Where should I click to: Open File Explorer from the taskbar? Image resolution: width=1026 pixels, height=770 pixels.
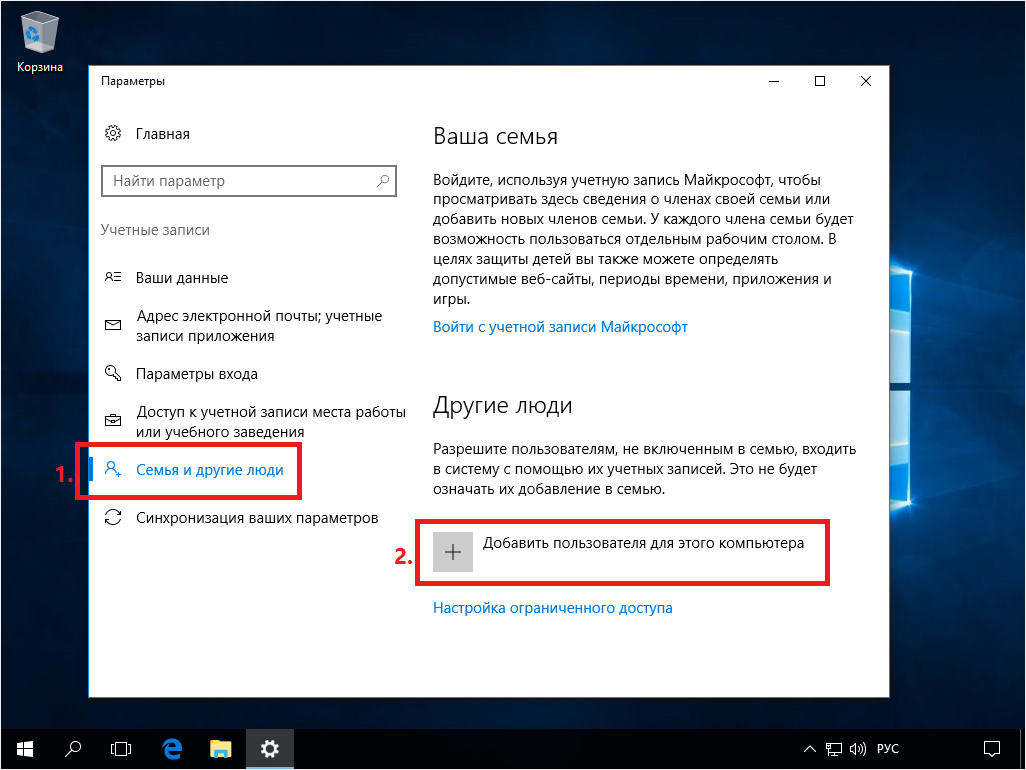click(220, 748)
